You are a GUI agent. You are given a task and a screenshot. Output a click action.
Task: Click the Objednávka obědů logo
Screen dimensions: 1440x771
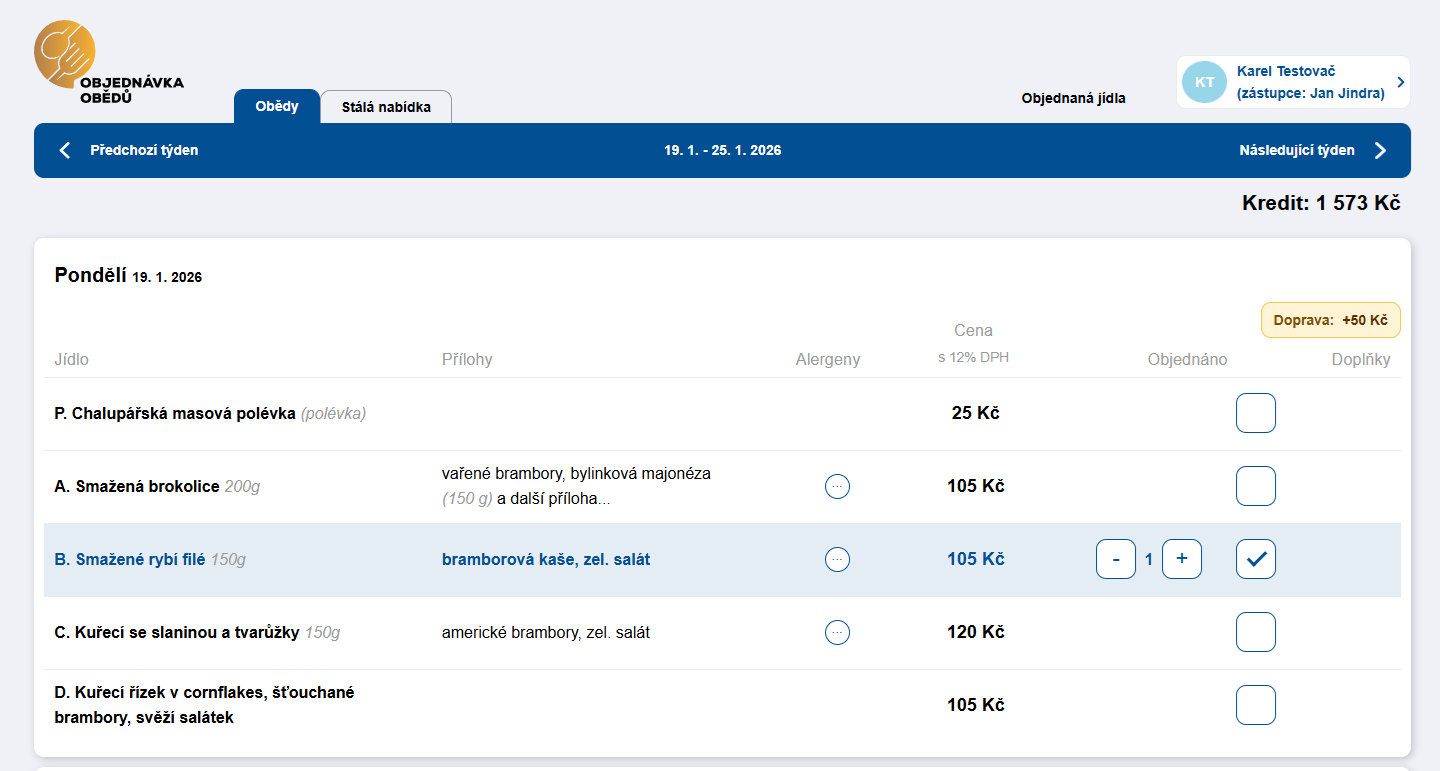(108, 64)
